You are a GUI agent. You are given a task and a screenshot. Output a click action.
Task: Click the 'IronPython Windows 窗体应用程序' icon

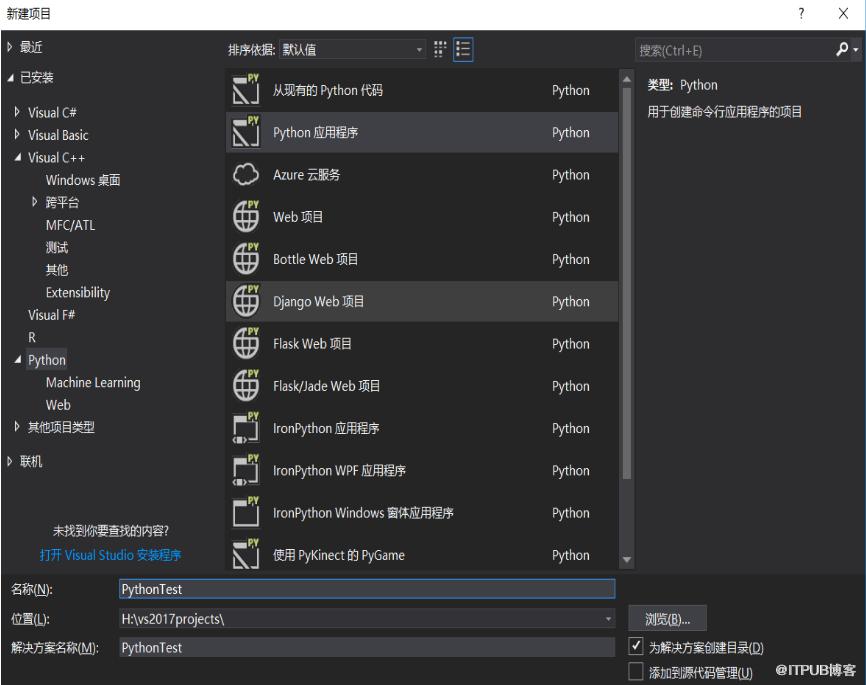(x=246, y=513)
